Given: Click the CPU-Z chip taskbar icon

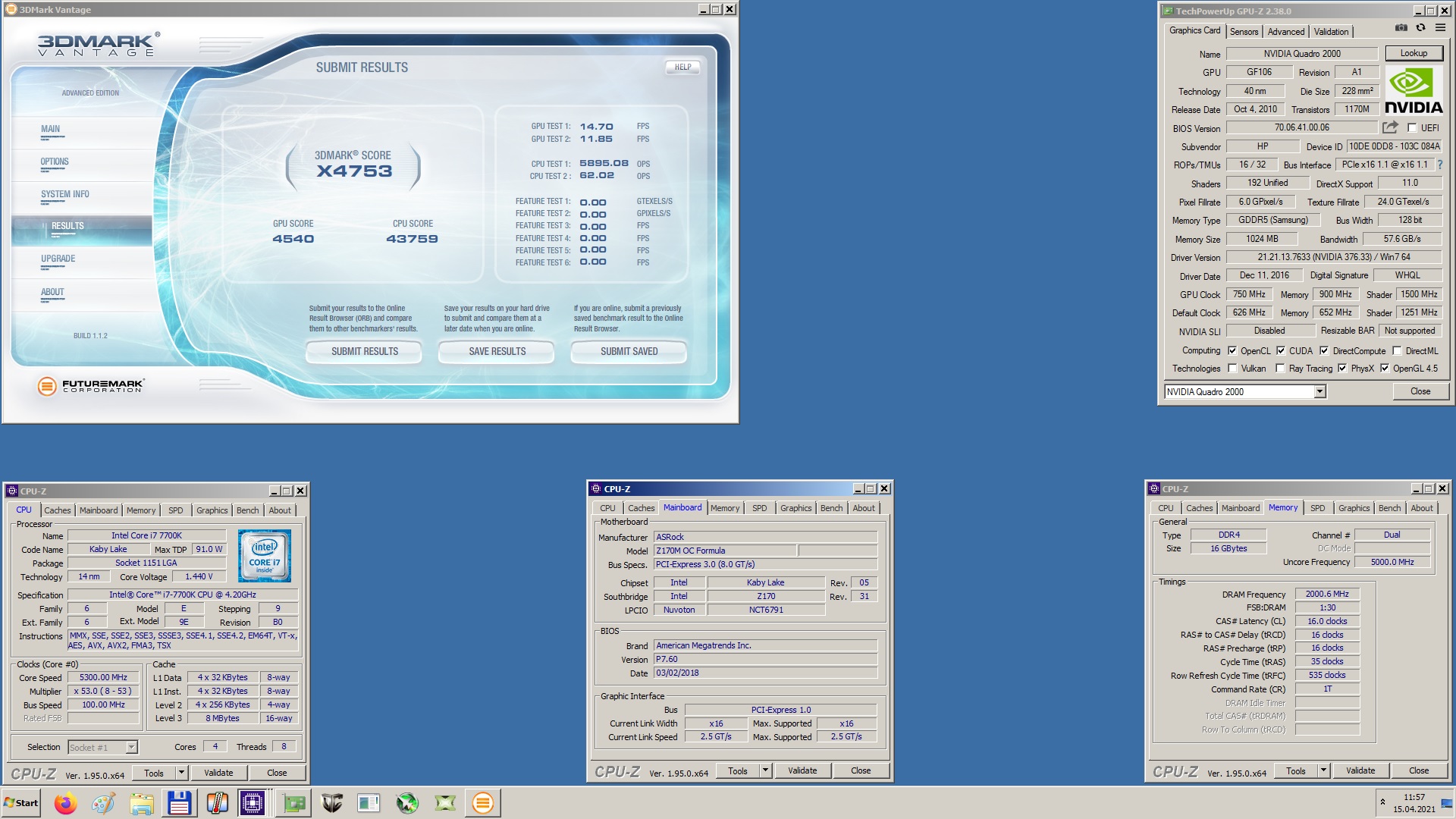Looking at the screenshot, I should click(x=253, y=803).
